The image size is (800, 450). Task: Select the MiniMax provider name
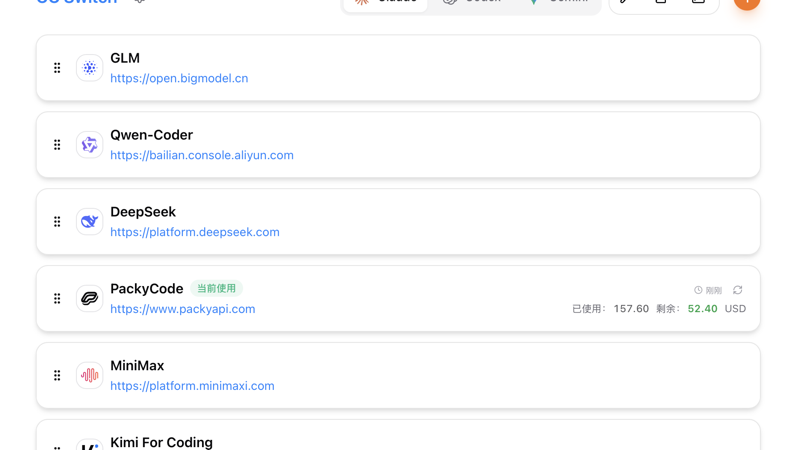[137, 365]
